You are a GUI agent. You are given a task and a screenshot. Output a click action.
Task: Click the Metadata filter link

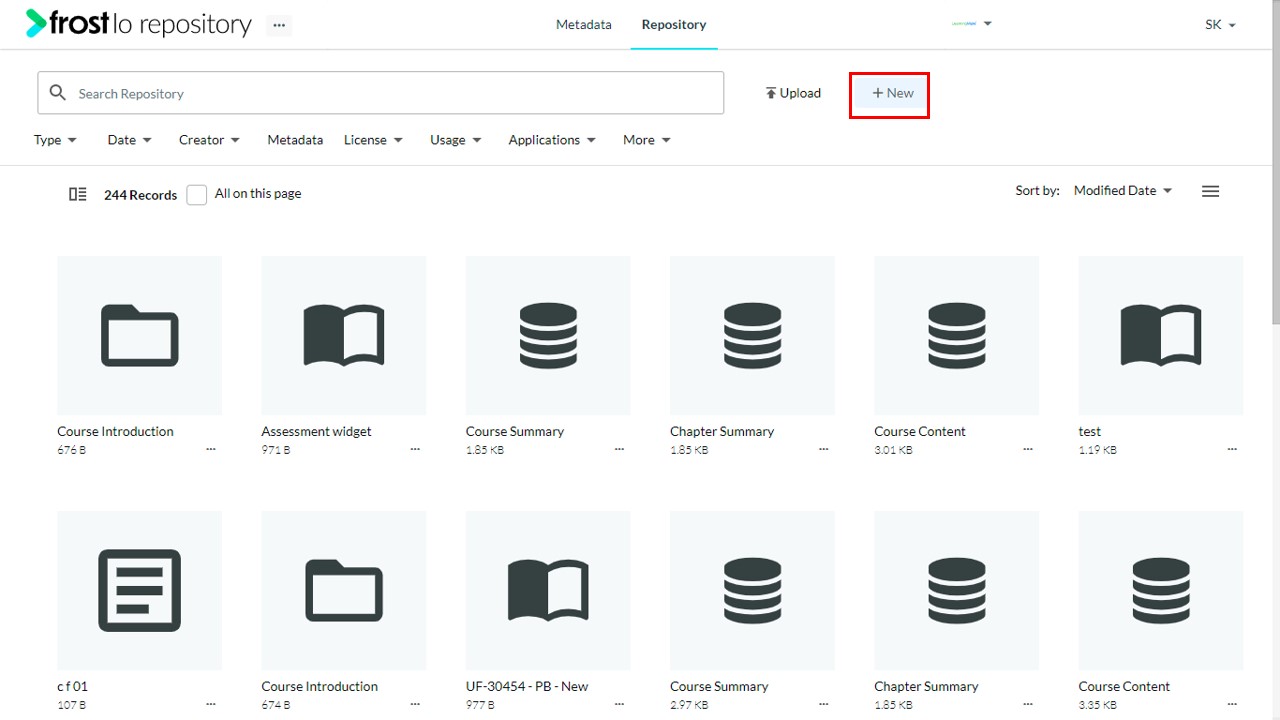click(x=295, y=140)
